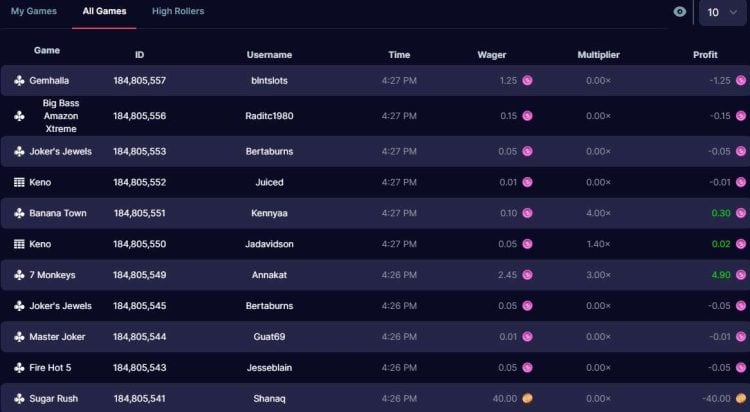Click the slots icon beside Gemhalla
This screenshot has height=412, width=750.
pyautogui.click(x=19, y=81)
